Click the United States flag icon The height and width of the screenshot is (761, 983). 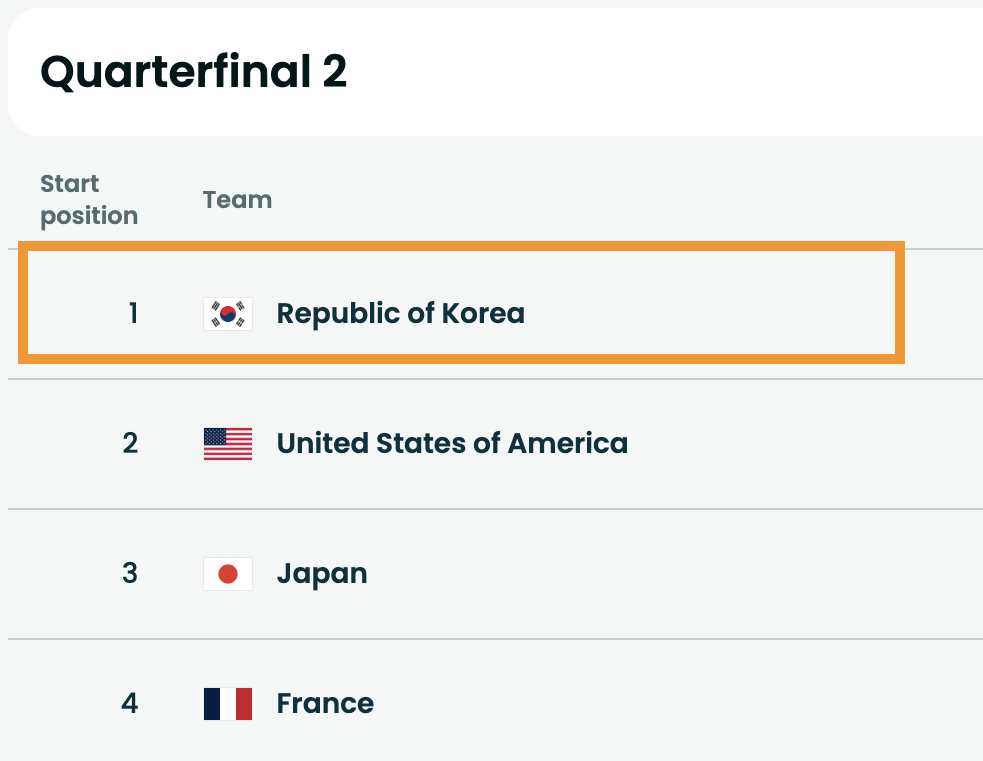pyautogui.click(x=228, y=444)
